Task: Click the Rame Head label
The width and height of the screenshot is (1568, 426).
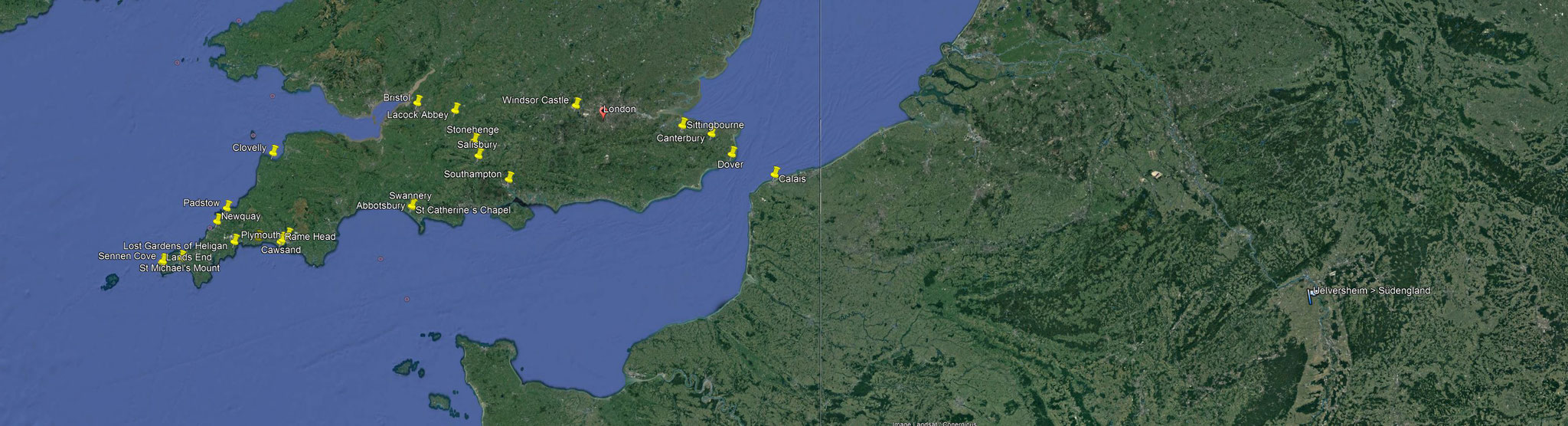Action: click(310, 237)
